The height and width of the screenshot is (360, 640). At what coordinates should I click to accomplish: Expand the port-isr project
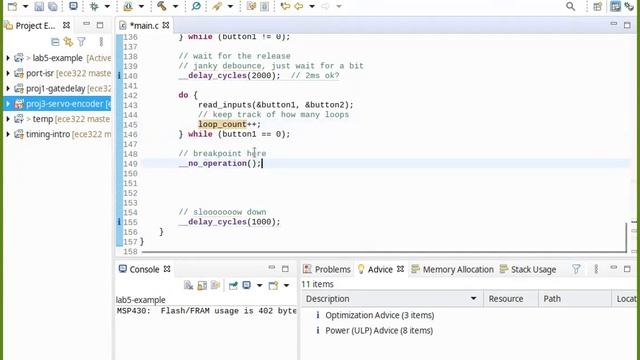point(8,73)
